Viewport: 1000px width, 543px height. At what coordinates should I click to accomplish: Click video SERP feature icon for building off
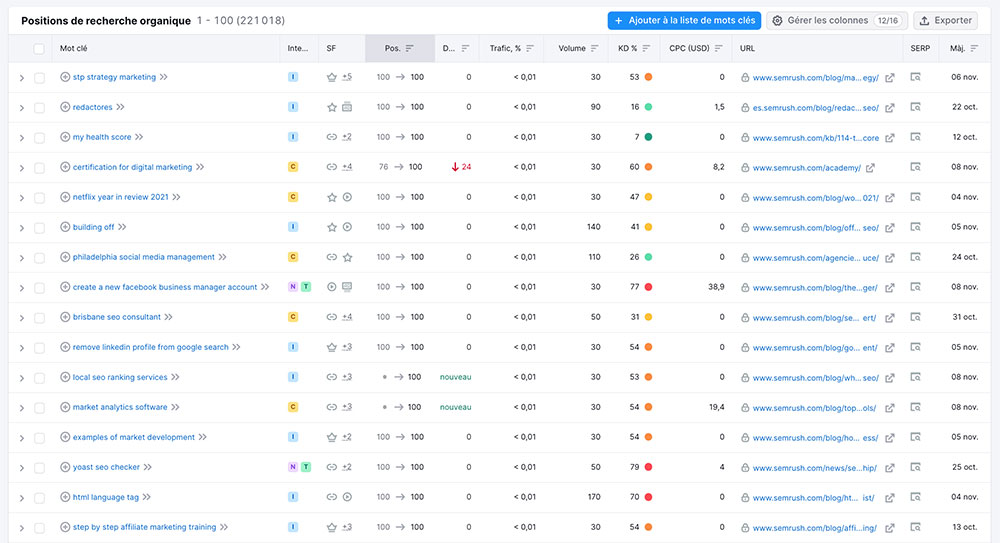coord(347,227)
